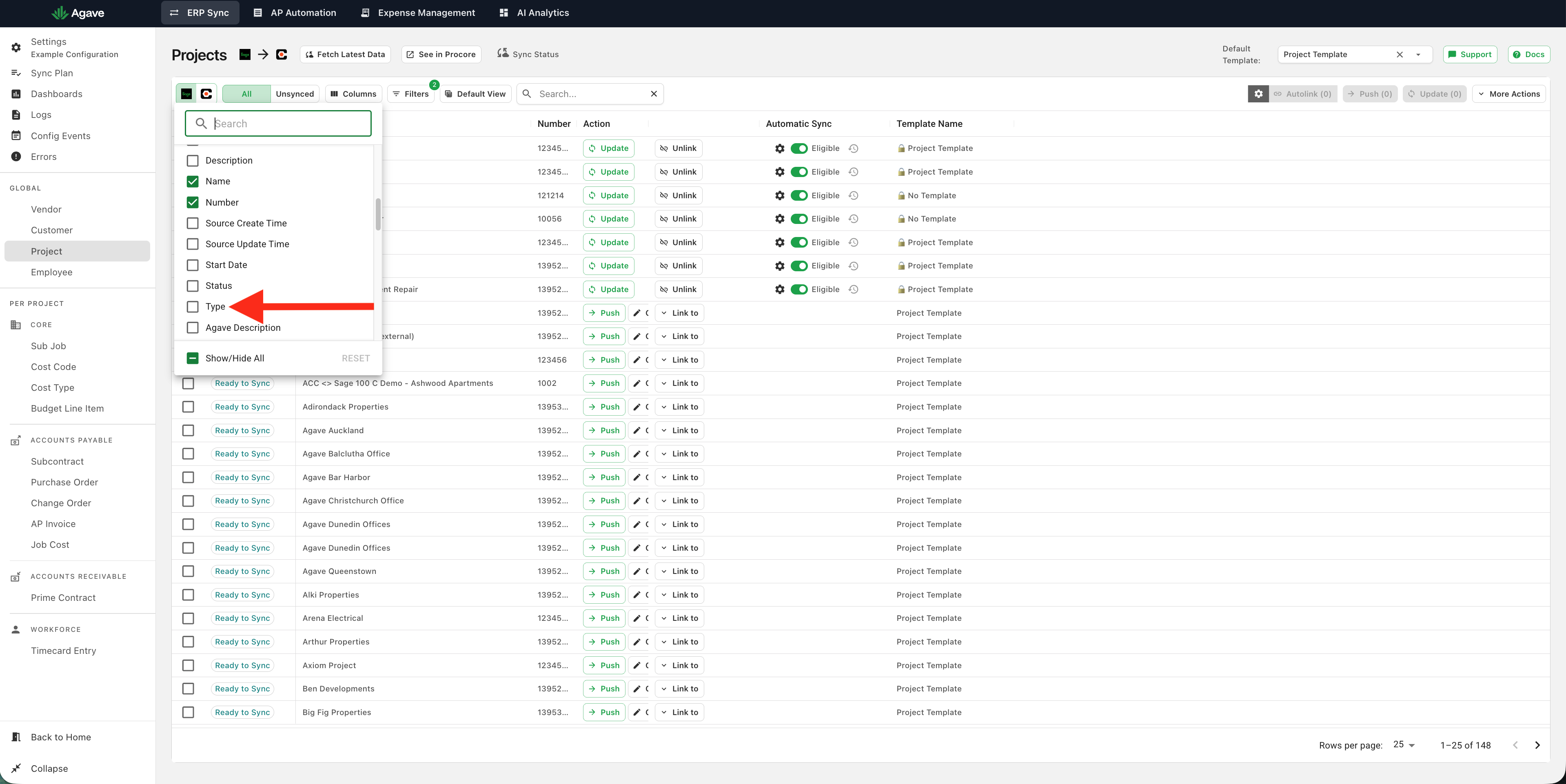Viewport: 1566px width, 784px height.
Task: Click the column Search field
Action: point(278,123)
